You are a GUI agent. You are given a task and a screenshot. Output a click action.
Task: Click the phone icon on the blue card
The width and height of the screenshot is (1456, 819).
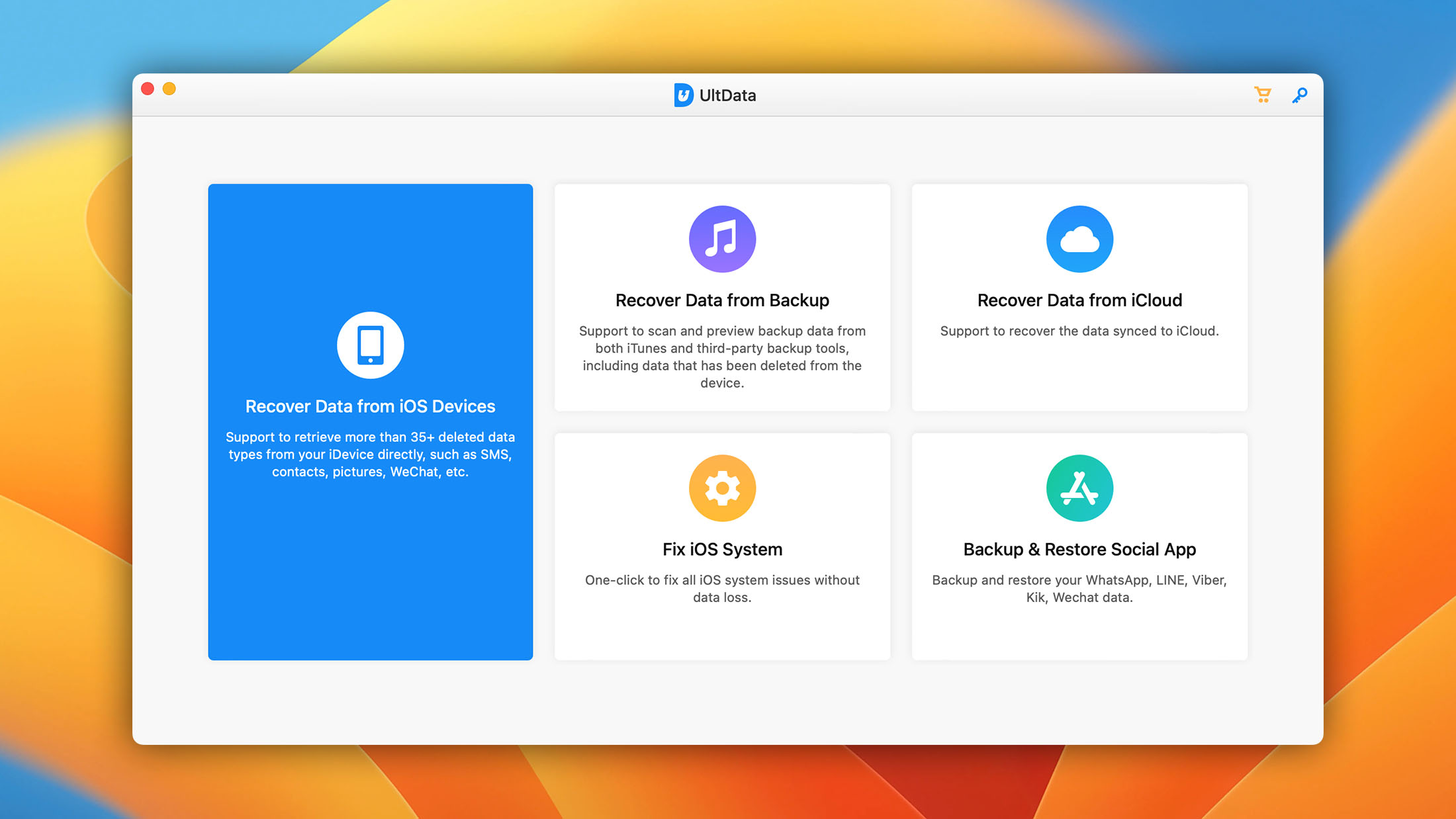371,345
